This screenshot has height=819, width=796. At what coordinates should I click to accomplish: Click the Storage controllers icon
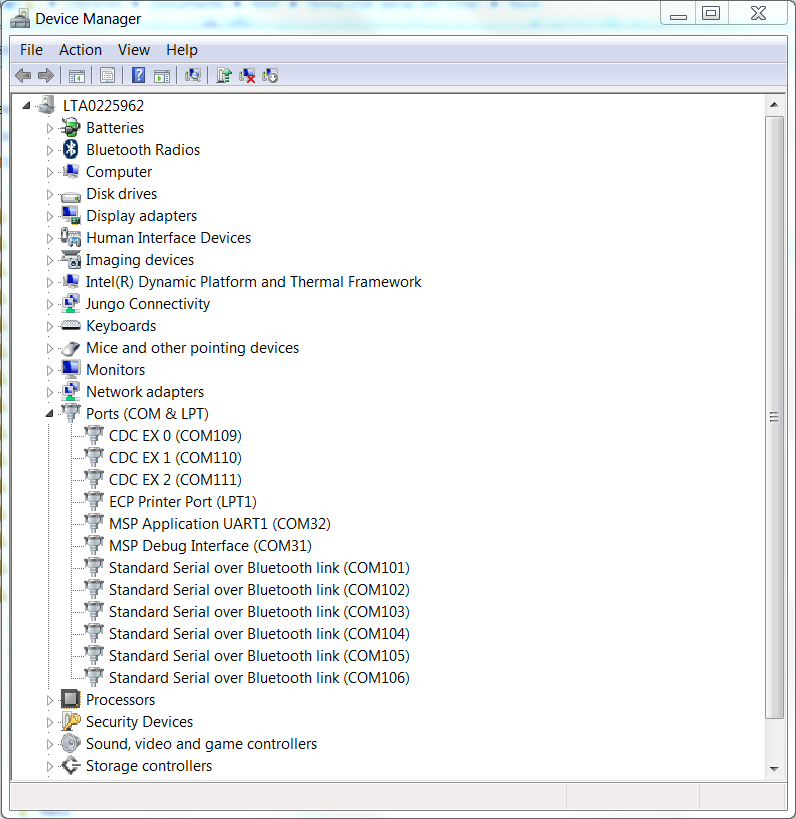click(71, 766)
